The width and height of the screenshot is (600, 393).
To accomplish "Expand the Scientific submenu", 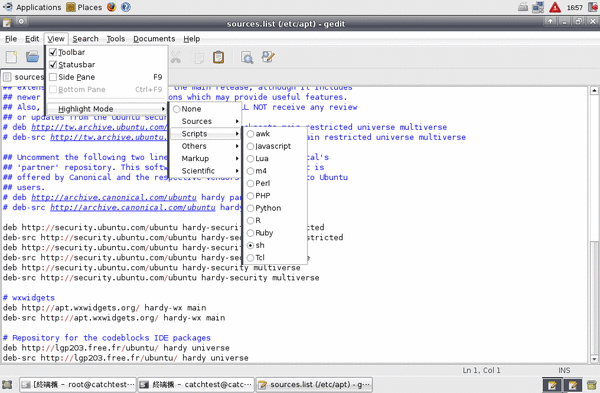I will [x=205, y=171].
